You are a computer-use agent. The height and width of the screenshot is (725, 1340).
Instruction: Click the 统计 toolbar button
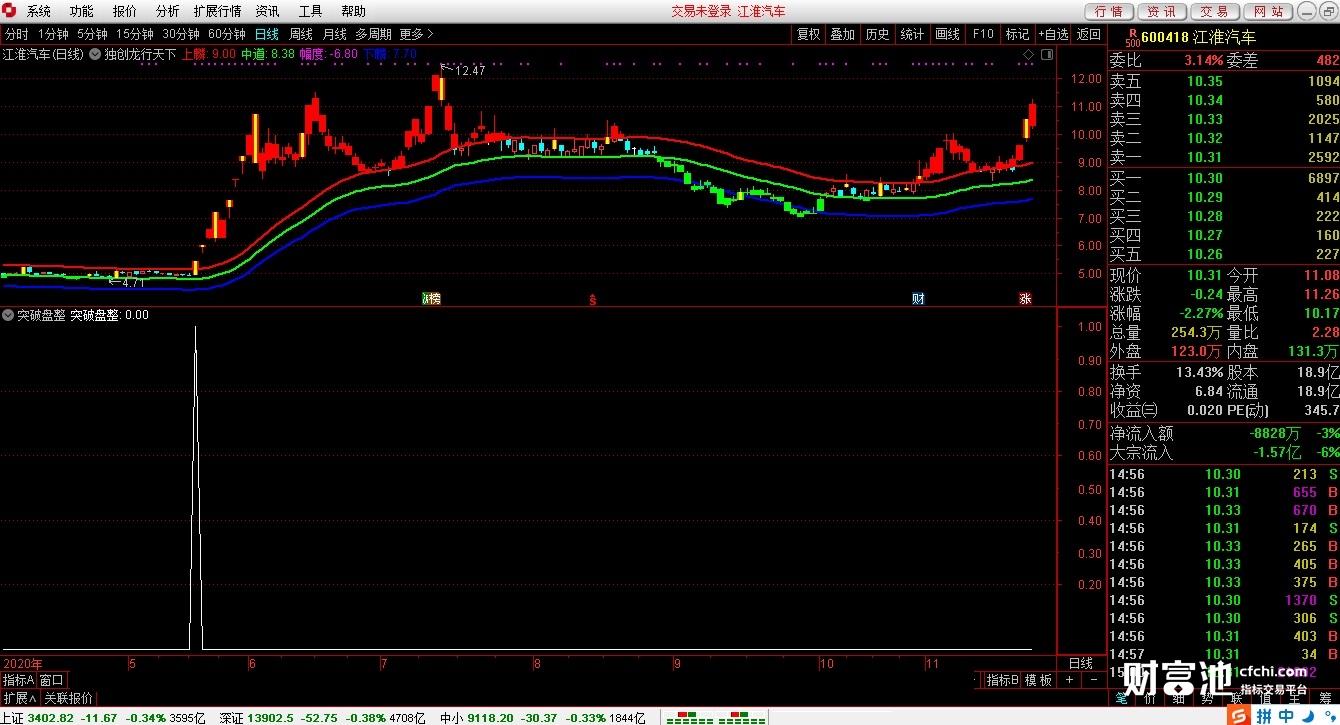coord(913,34)
